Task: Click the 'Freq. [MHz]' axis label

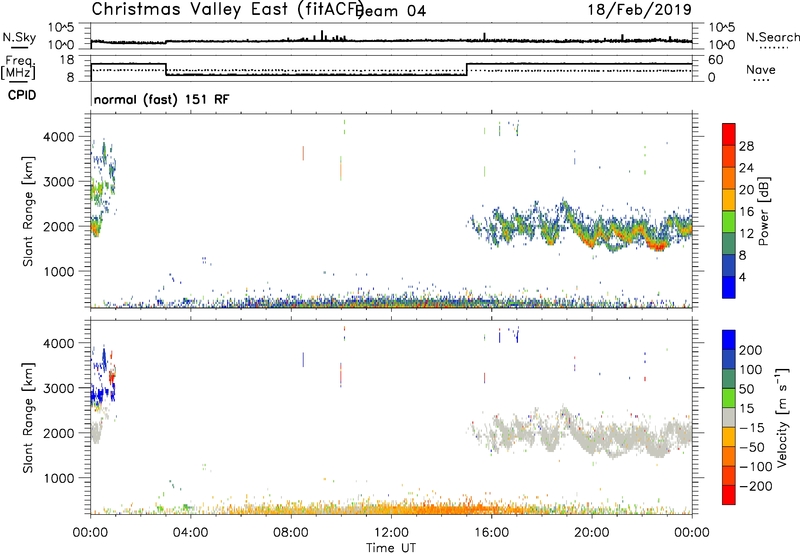Action: pos(19,67)
